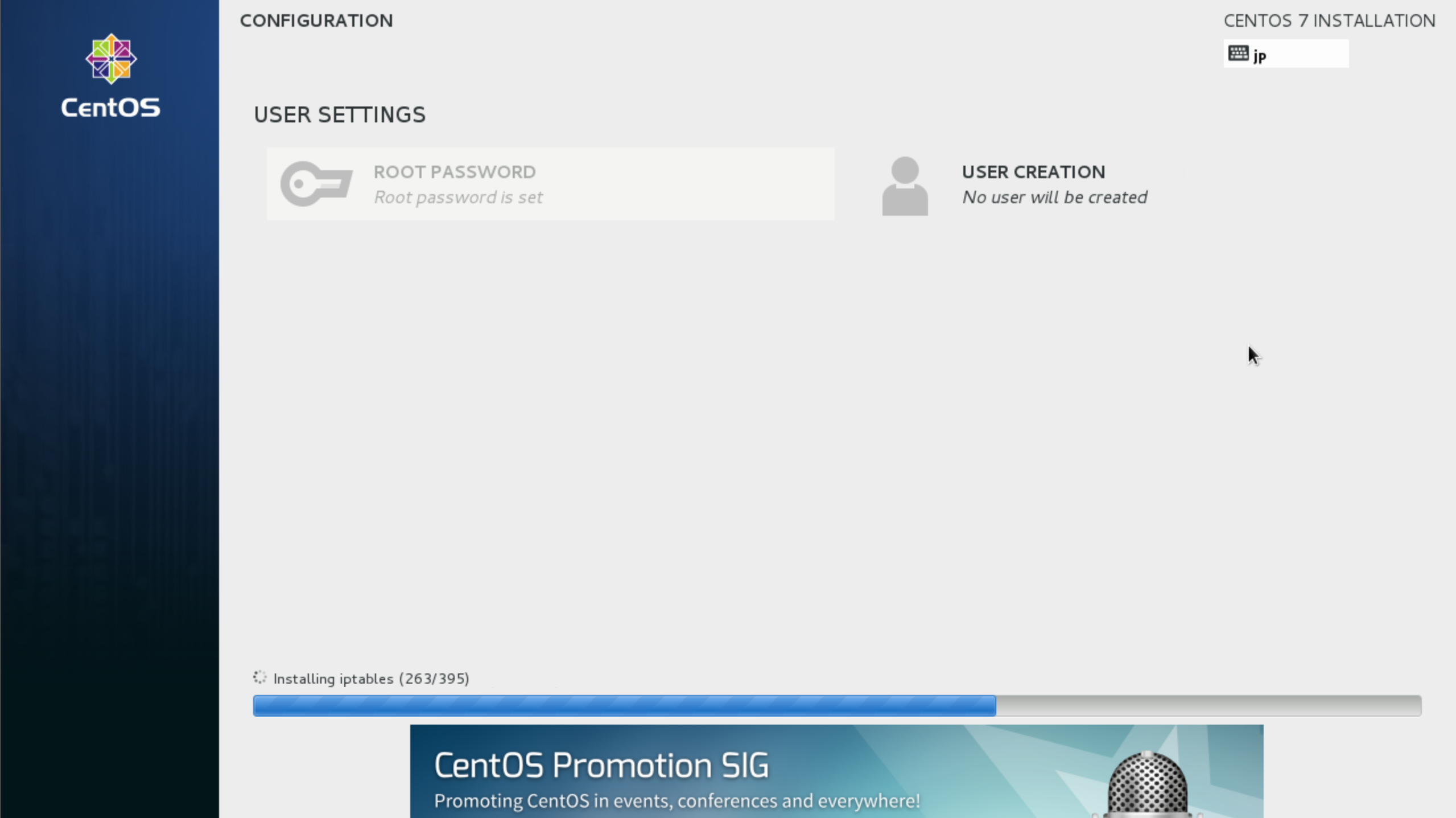Click the CentOS Promotion SIG banner
The width and height of the screenshot is (1456, 818).
point(836,771)
